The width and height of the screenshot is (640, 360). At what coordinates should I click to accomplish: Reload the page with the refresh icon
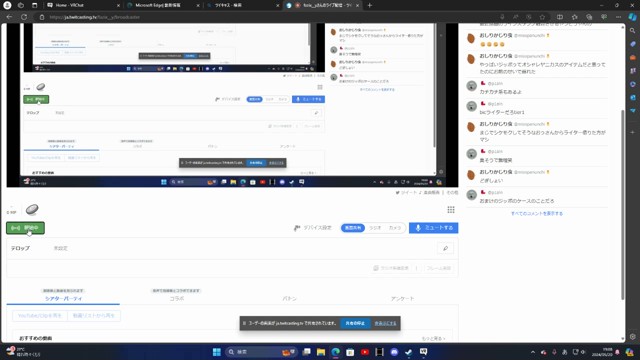(x=24, y=17)
